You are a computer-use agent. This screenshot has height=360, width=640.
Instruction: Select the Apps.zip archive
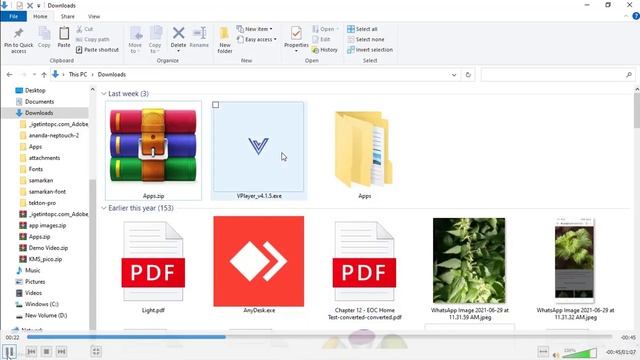point(153,151)
